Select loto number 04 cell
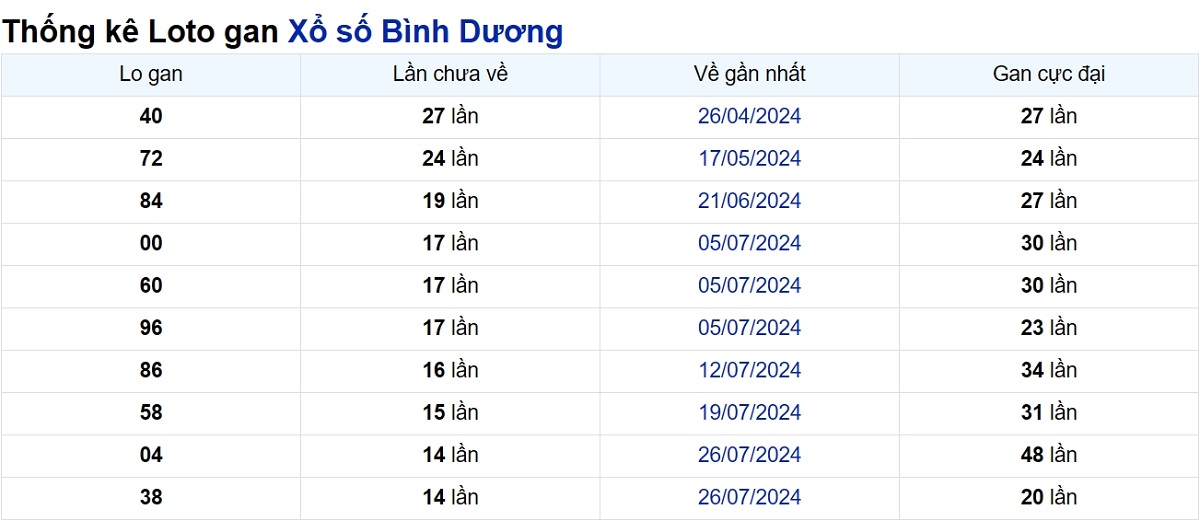This screenshot has height=521, width=1200. 151,455
